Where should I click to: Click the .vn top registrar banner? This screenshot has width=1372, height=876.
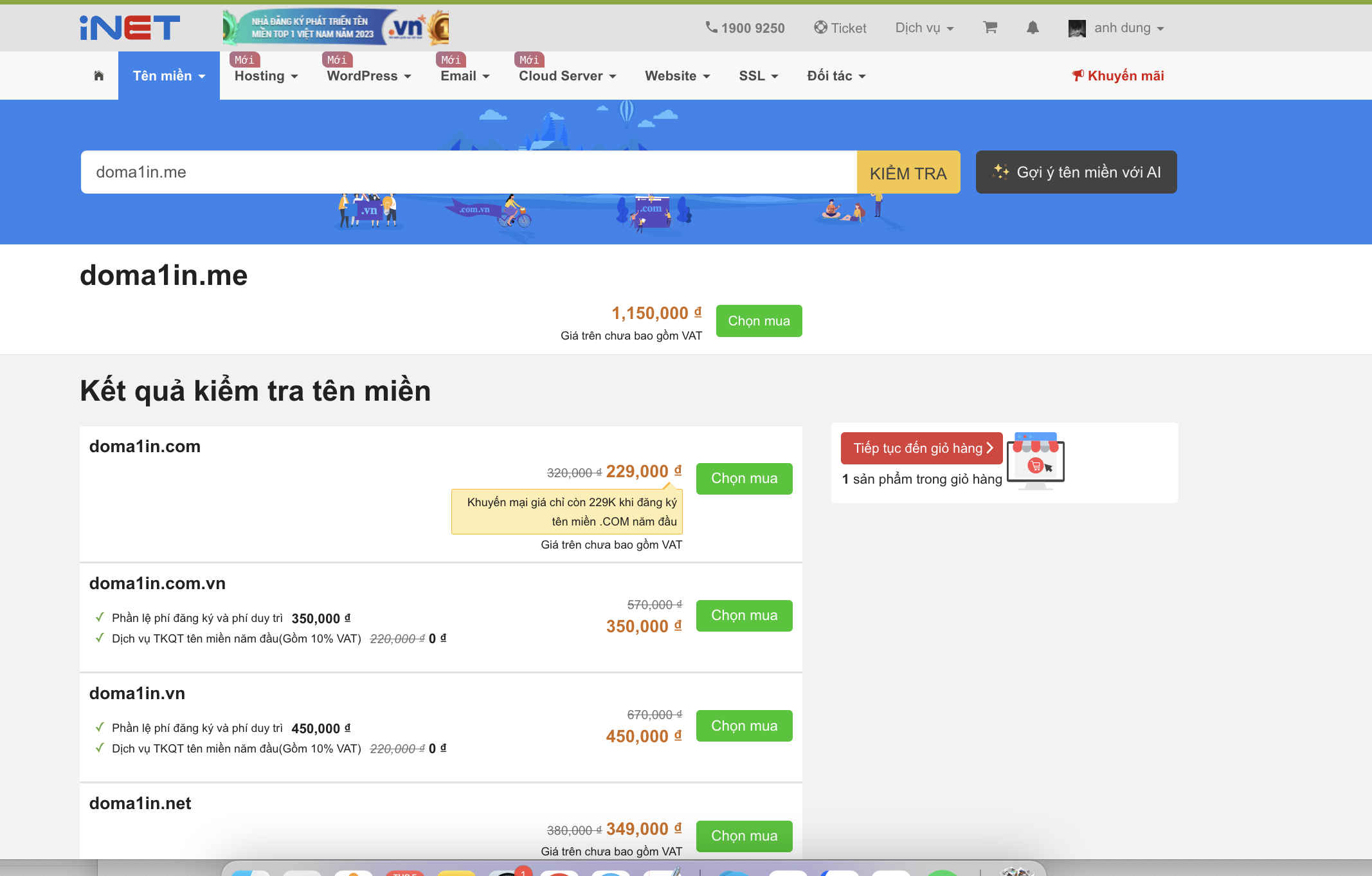coord(336,28)
